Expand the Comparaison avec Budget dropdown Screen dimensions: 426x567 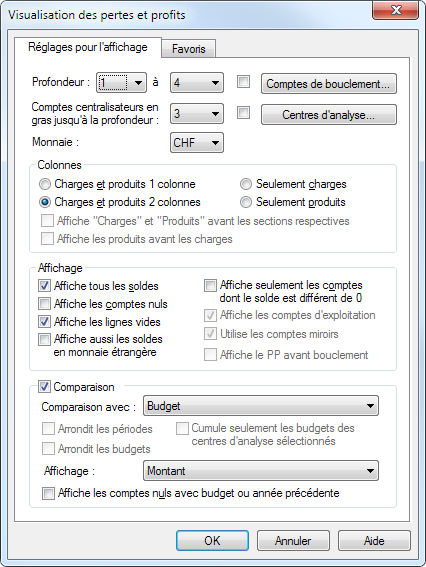point(261,406)
